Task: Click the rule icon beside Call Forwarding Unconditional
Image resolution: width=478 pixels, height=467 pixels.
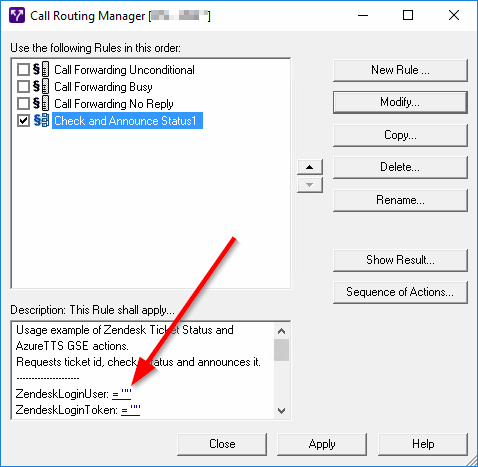Action: 41,70
